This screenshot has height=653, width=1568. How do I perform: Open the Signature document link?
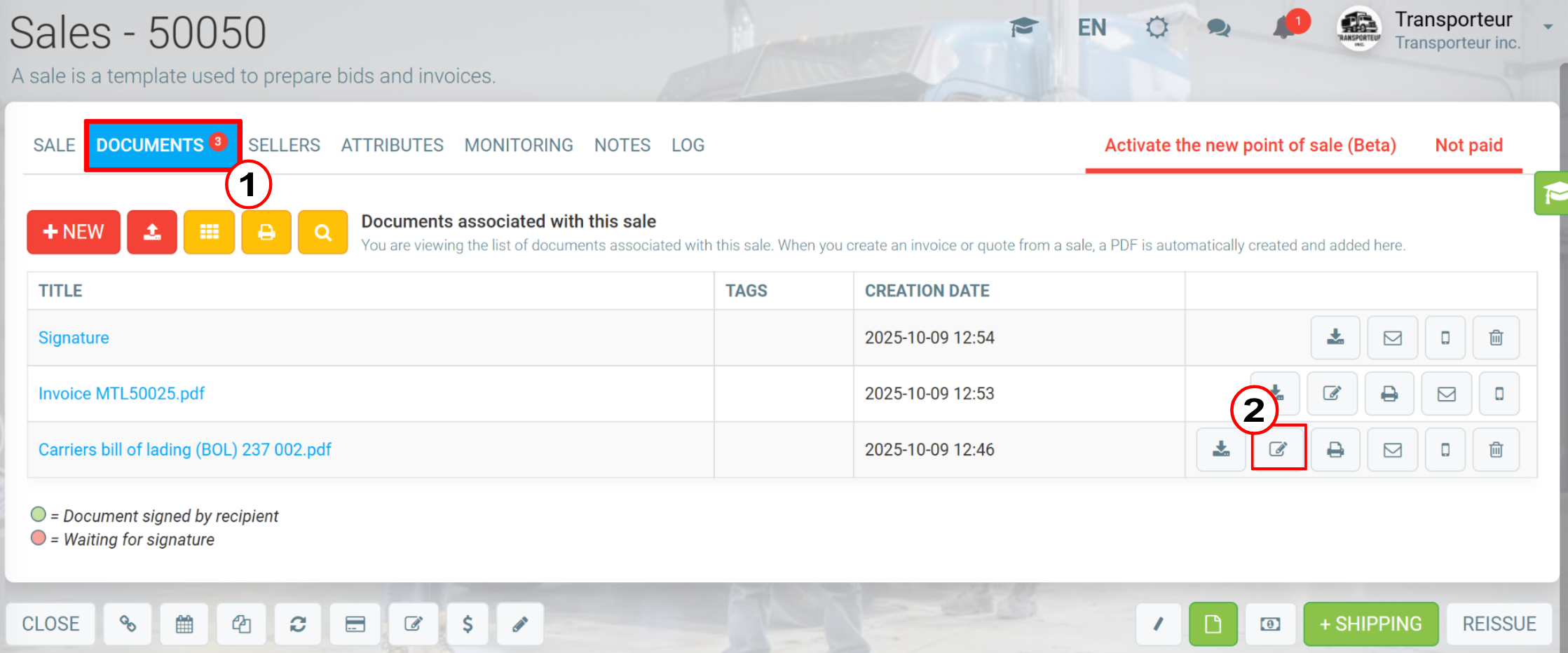tap(74, 338)
